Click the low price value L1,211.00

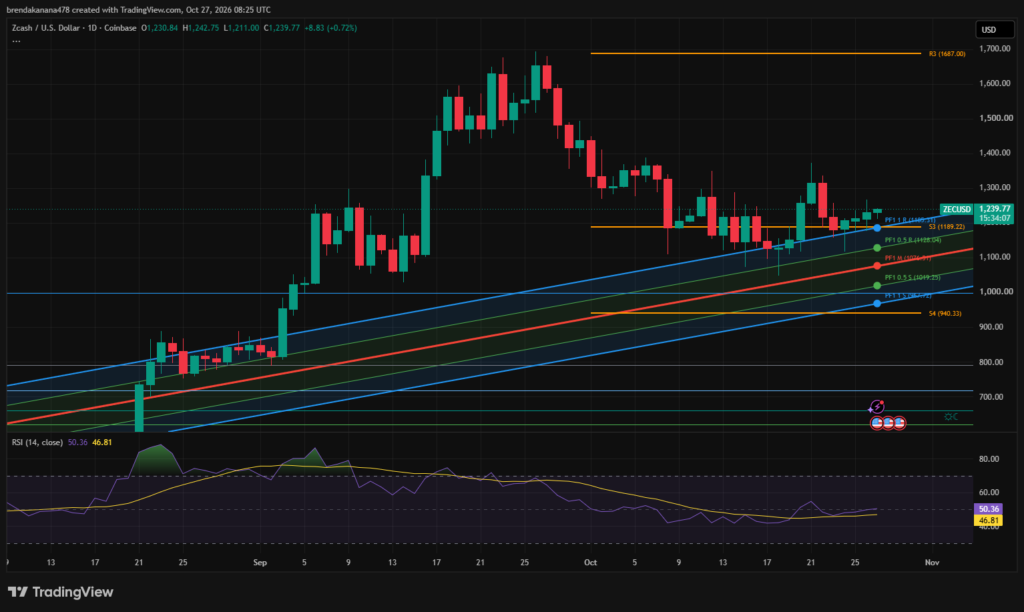click(242, 28)
